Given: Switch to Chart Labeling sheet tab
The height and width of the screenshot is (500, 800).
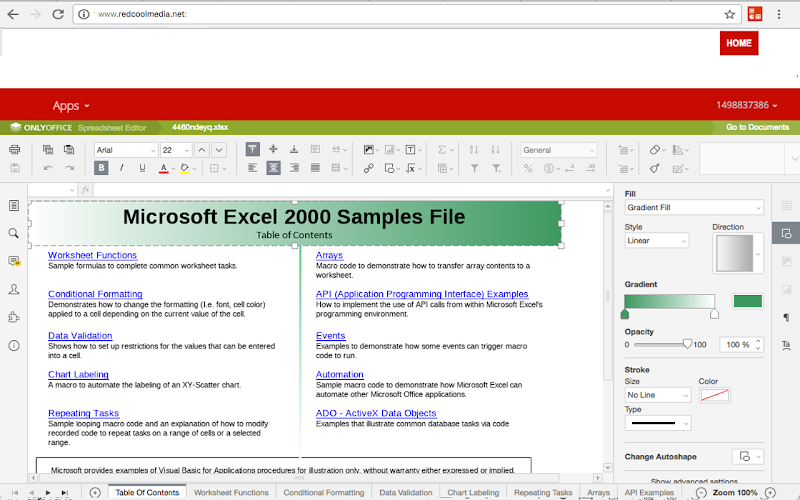Looking at the screenshot, I should (x=473, y=492).
